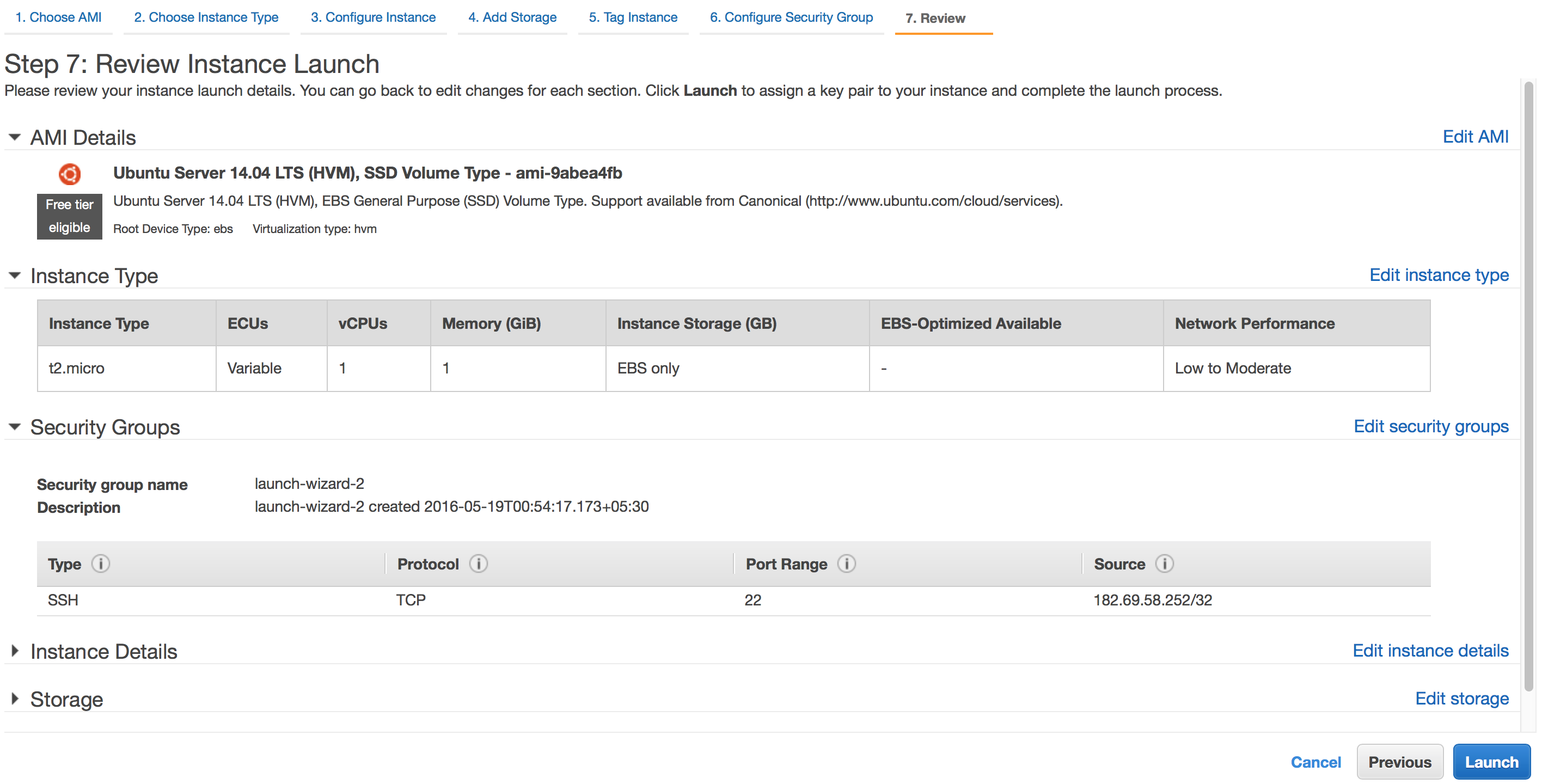The image size is (1542, 784).
Task: Collapse the Security Groups section
Action: pos(15,427)
